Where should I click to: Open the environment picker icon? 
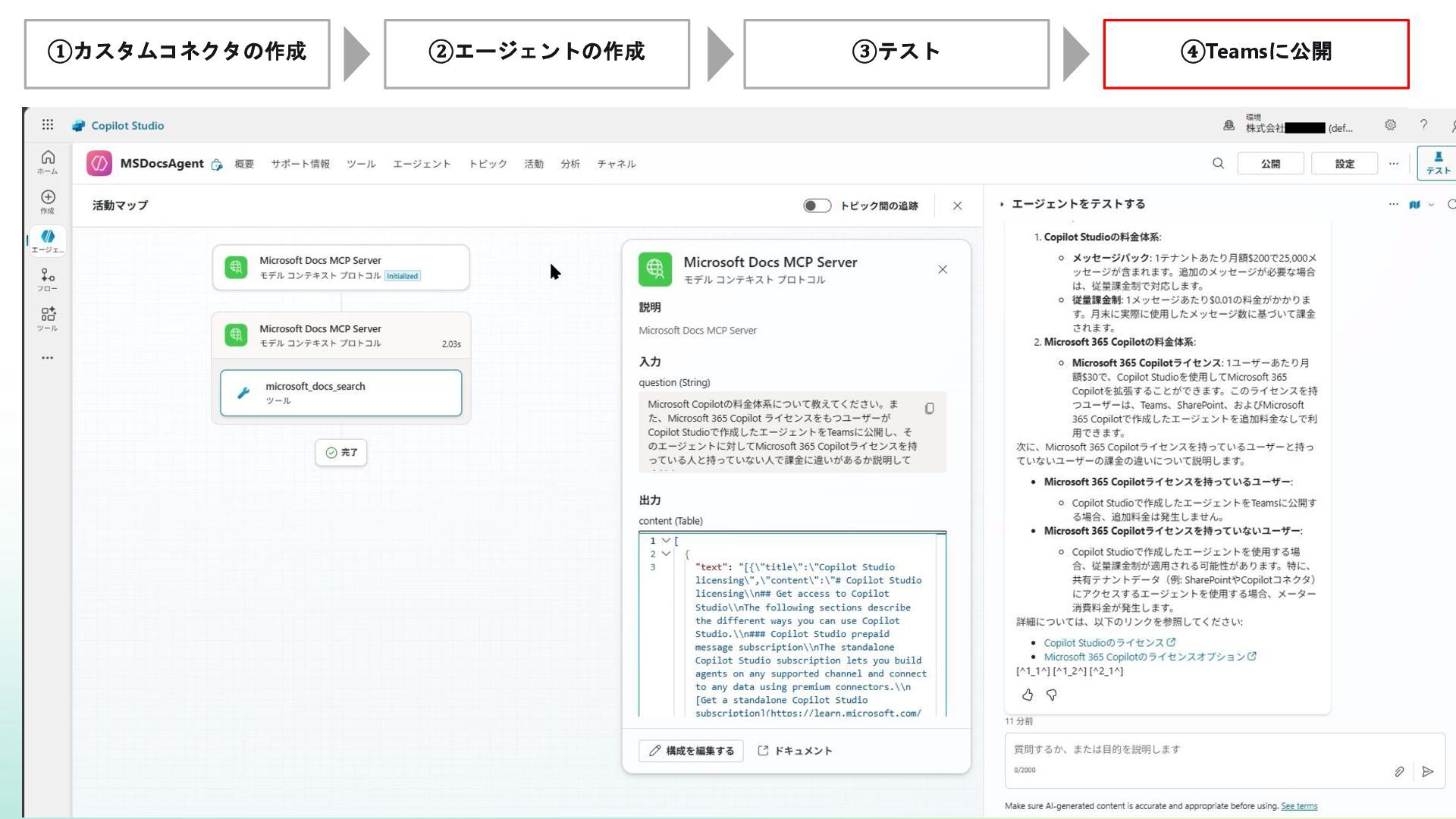point(1228,126)
